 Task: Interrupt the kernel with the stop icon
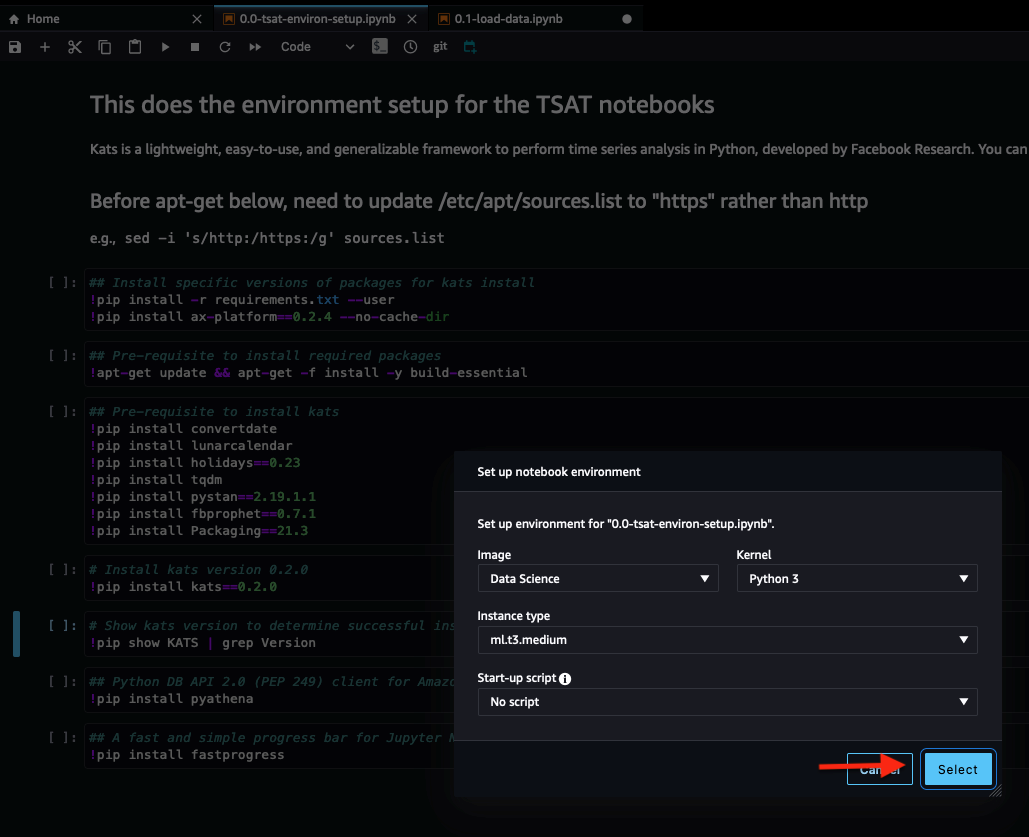click(194, 46)
